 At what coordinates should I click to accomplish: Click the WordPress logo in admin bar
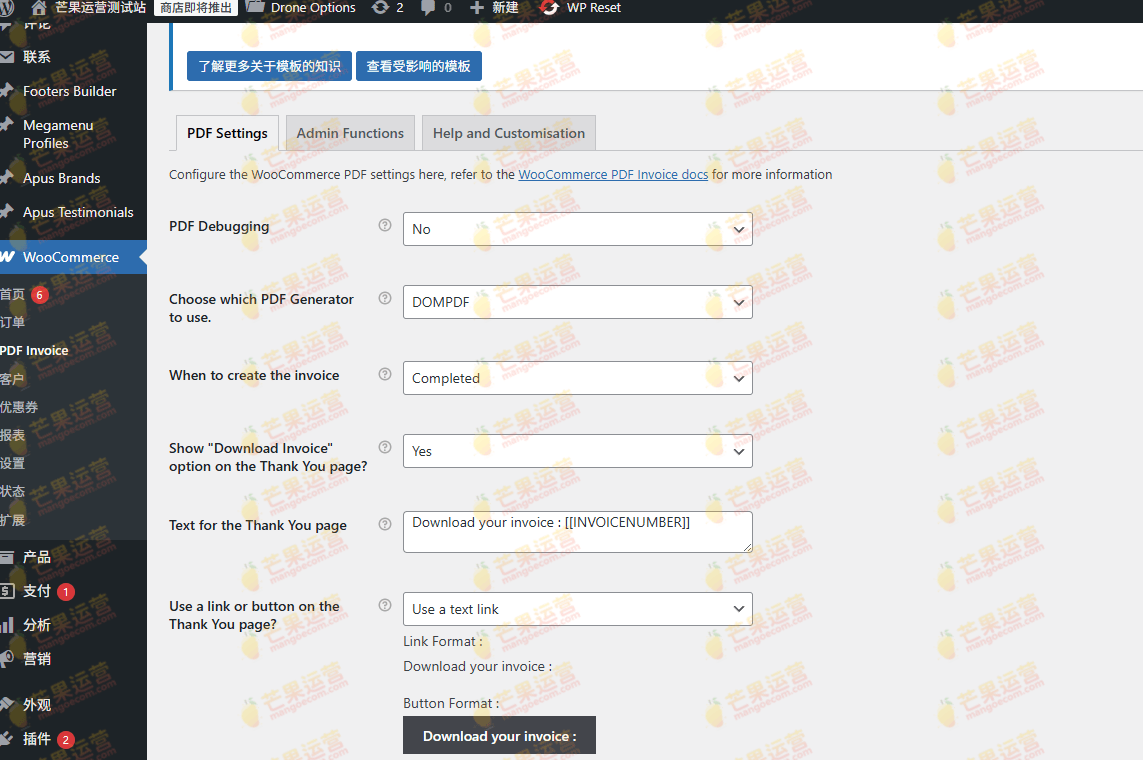pyautogui.click(x=7, y=8)
